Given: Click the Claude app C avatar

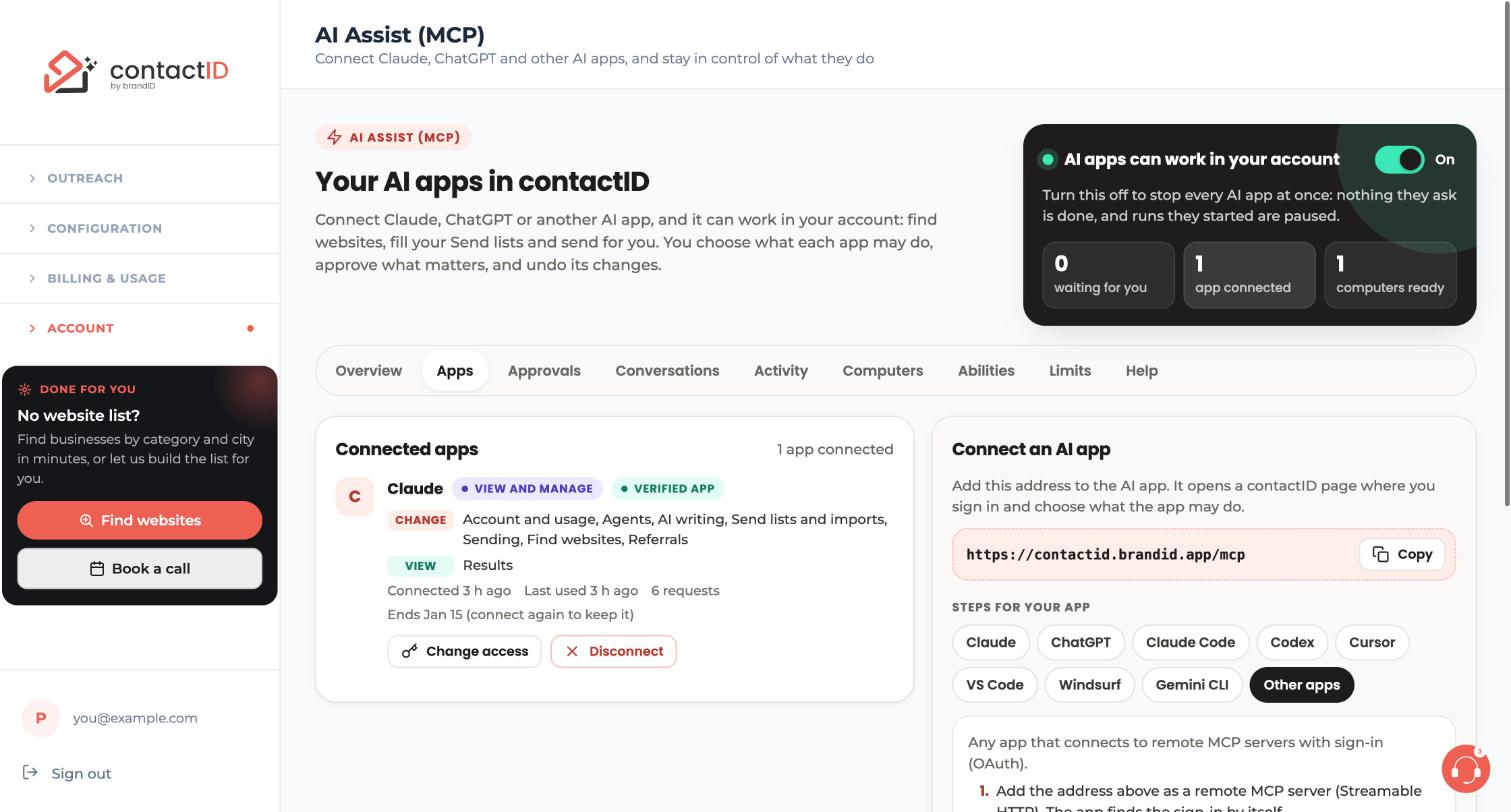Looking at the screenshot, I should click(355, 497).
